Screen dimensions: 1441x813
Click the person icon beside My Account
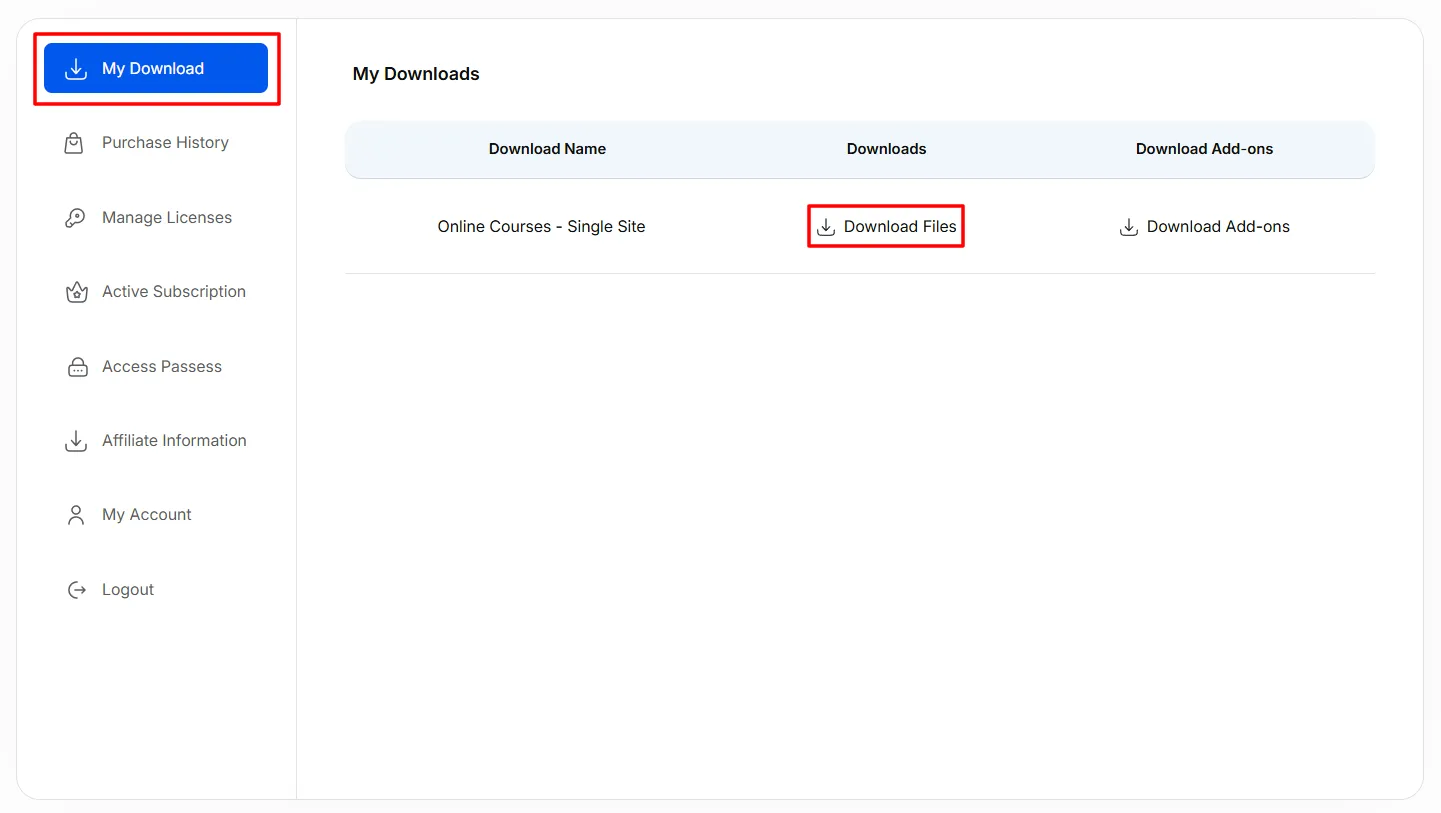click(x=75, y=514)
